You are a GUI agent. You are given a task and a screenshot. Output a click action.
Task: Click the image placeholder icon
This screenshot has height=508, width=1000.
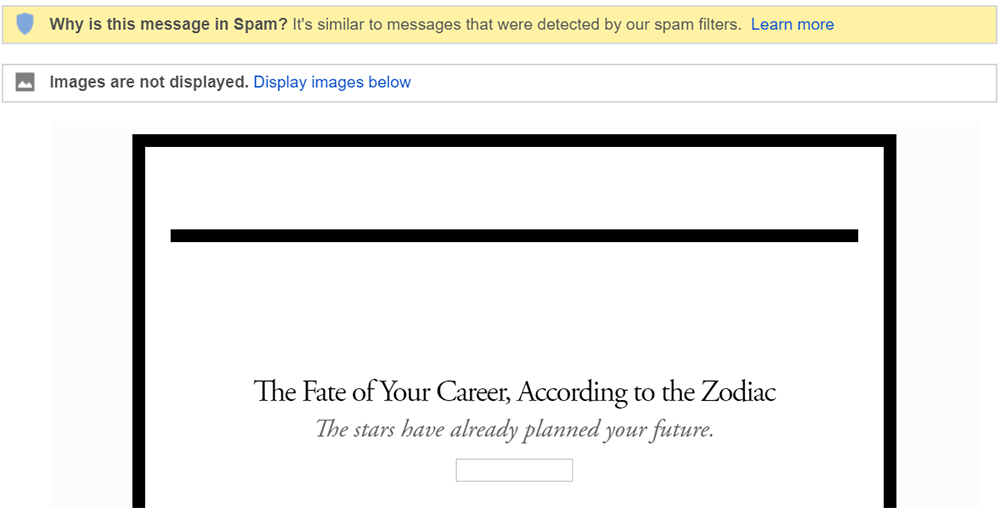[x=26, y=83]
